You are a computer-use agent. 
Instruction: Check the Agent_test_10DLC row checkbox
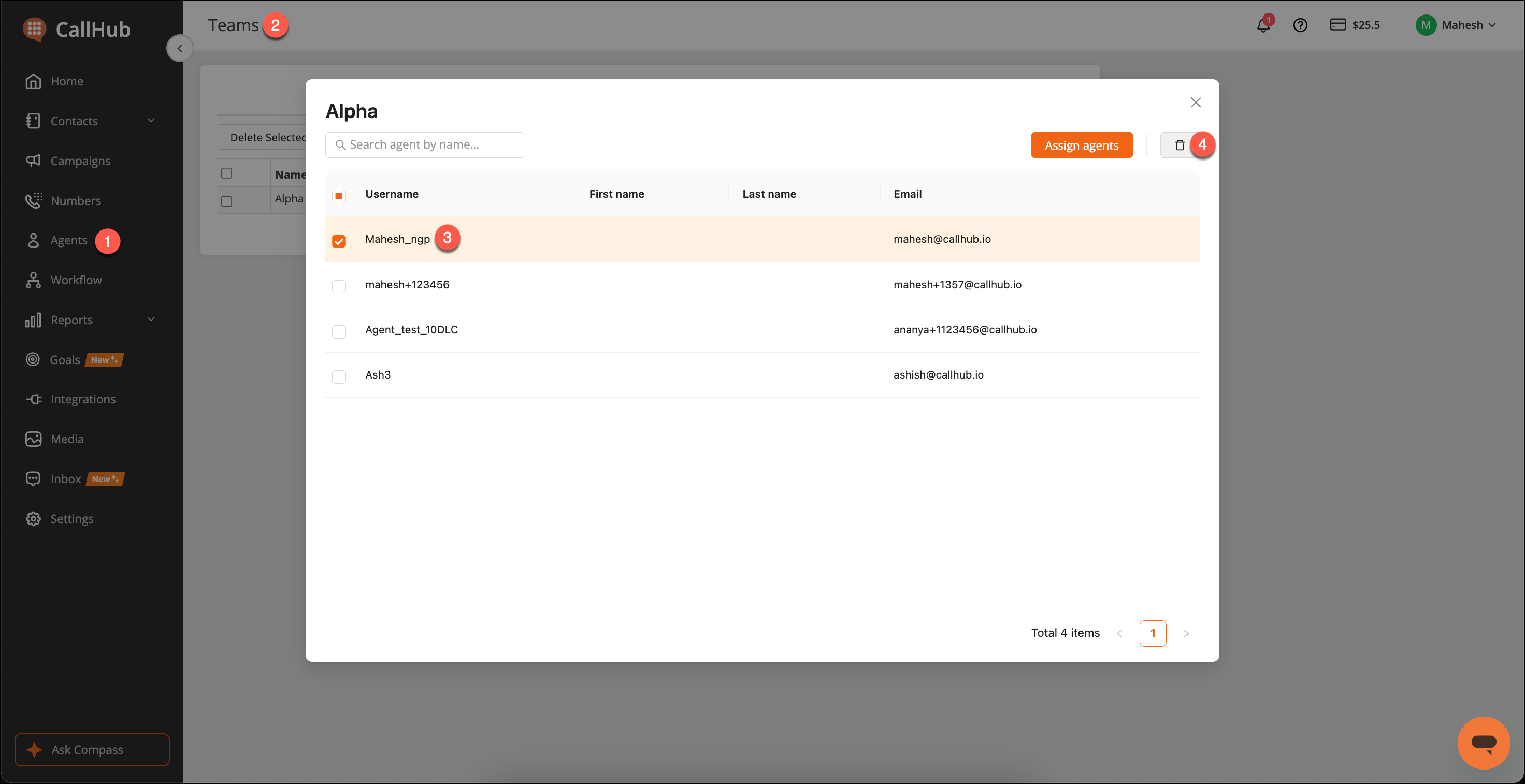pos(339,331)
